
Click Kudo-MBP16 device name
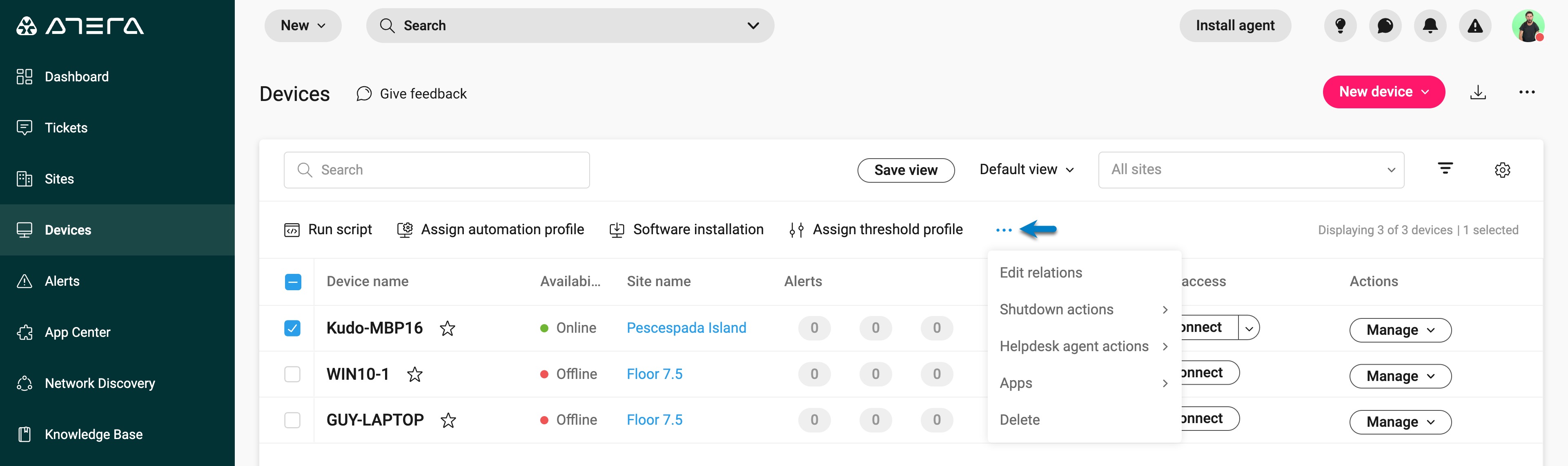374,328
